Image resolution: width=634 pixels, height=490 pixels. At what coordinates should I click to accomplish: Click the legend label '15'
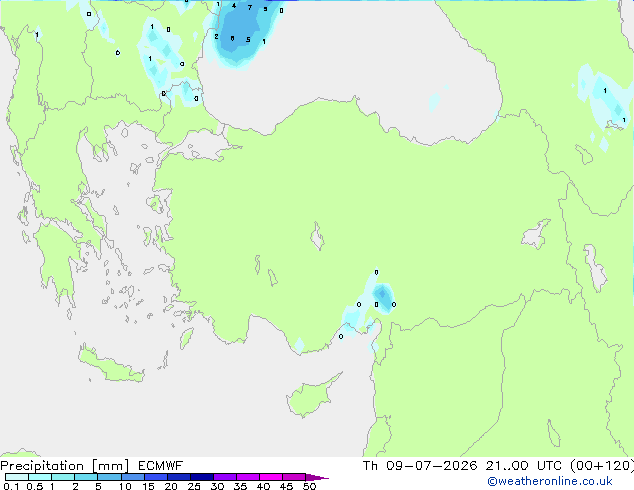(148, 486)
